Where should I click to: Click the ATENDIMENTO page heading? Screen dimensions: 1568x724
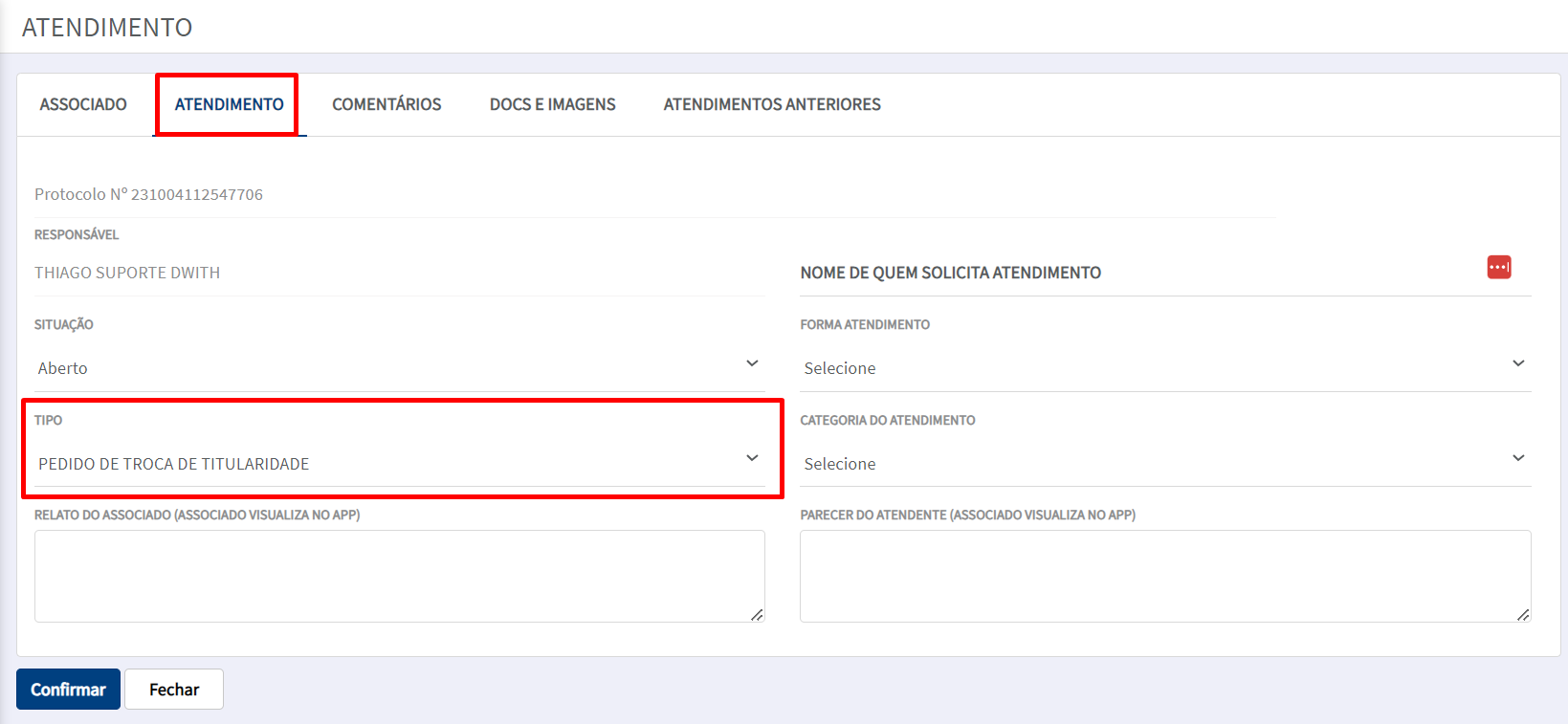tap(107, 28)
